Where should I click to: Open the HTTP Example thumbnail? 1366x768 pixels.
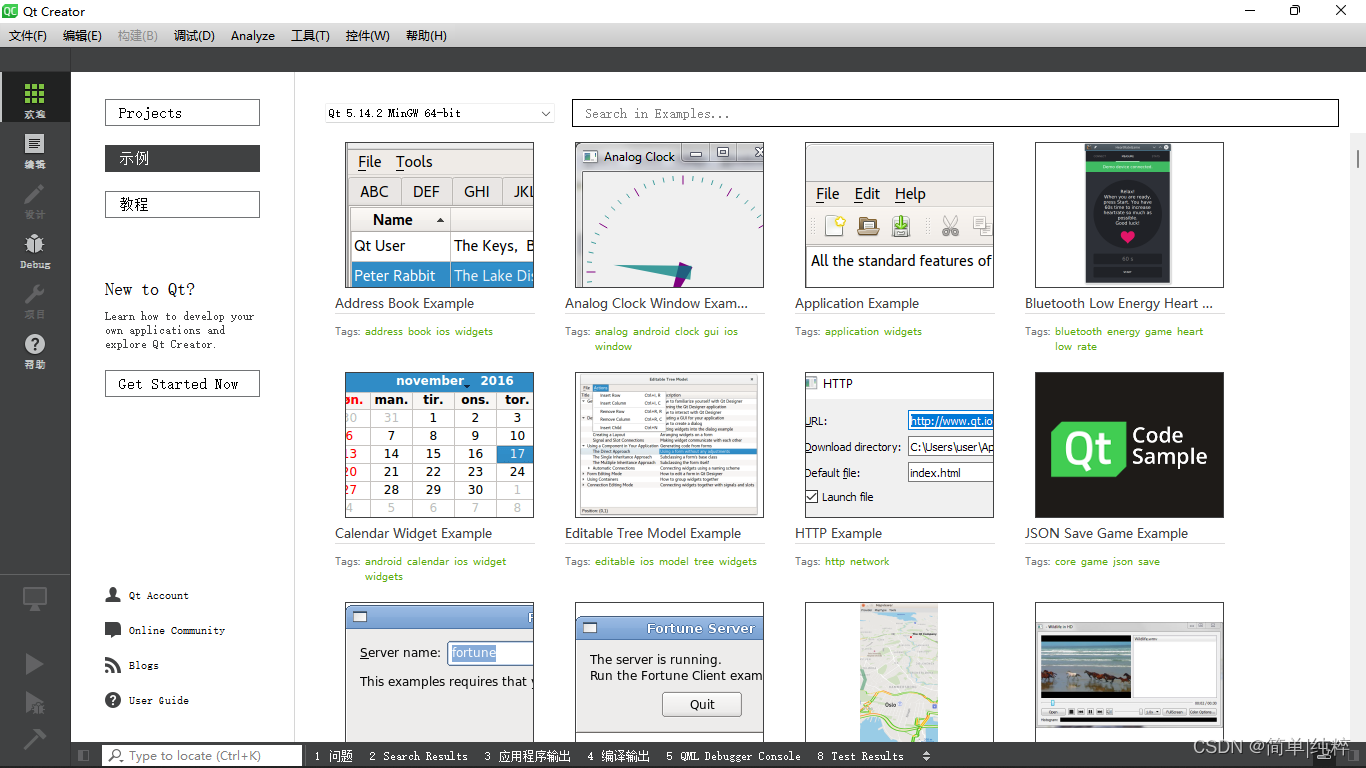click(x=900, y=445)
